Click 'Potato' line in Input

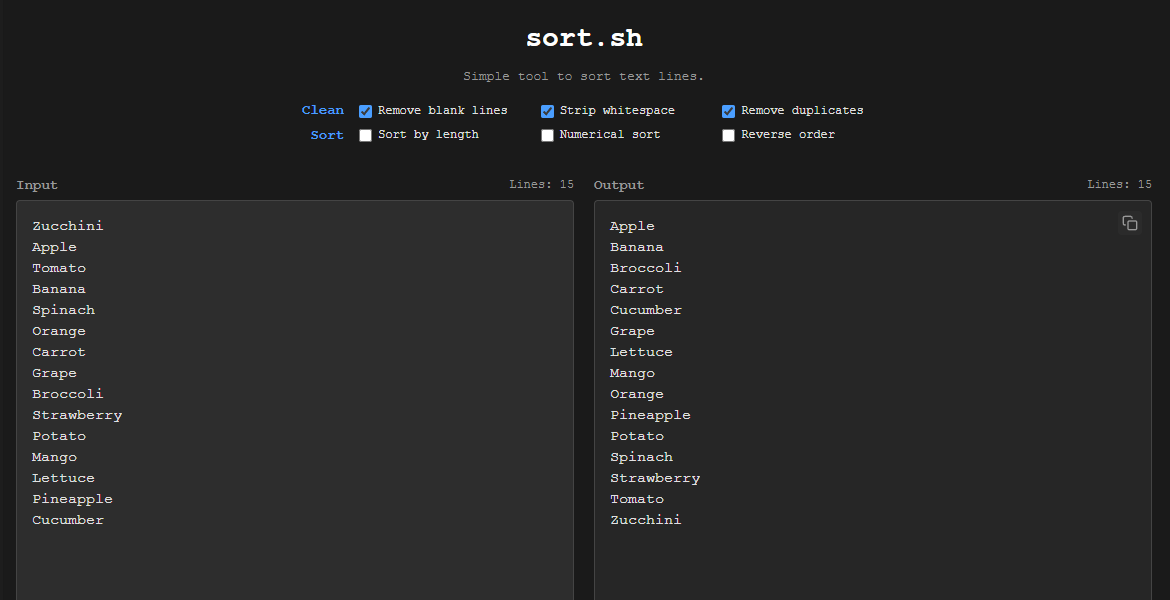59,436
